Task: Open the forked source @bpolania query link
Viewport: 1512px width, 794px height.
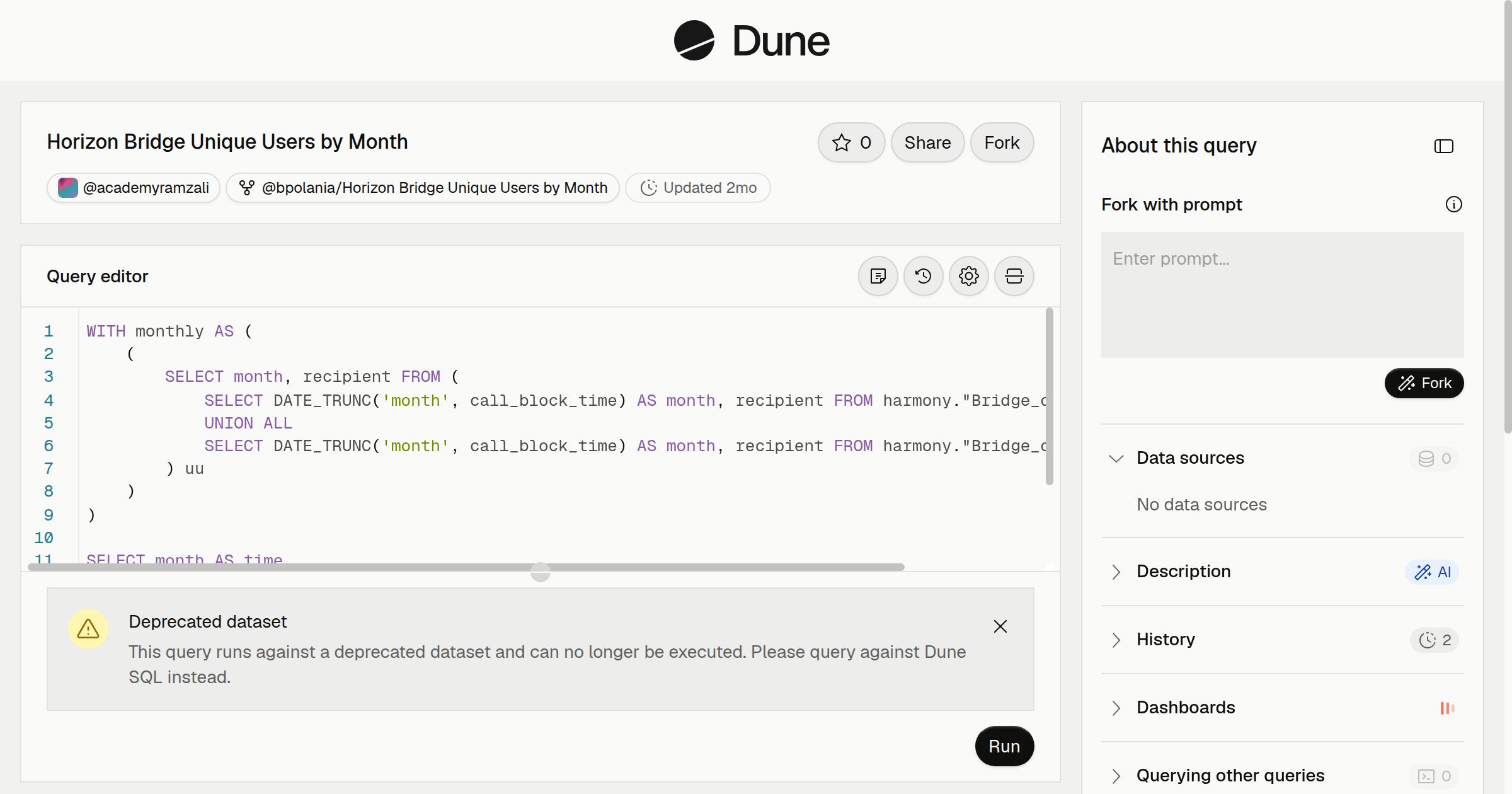Action: click(x=423, y=188)
